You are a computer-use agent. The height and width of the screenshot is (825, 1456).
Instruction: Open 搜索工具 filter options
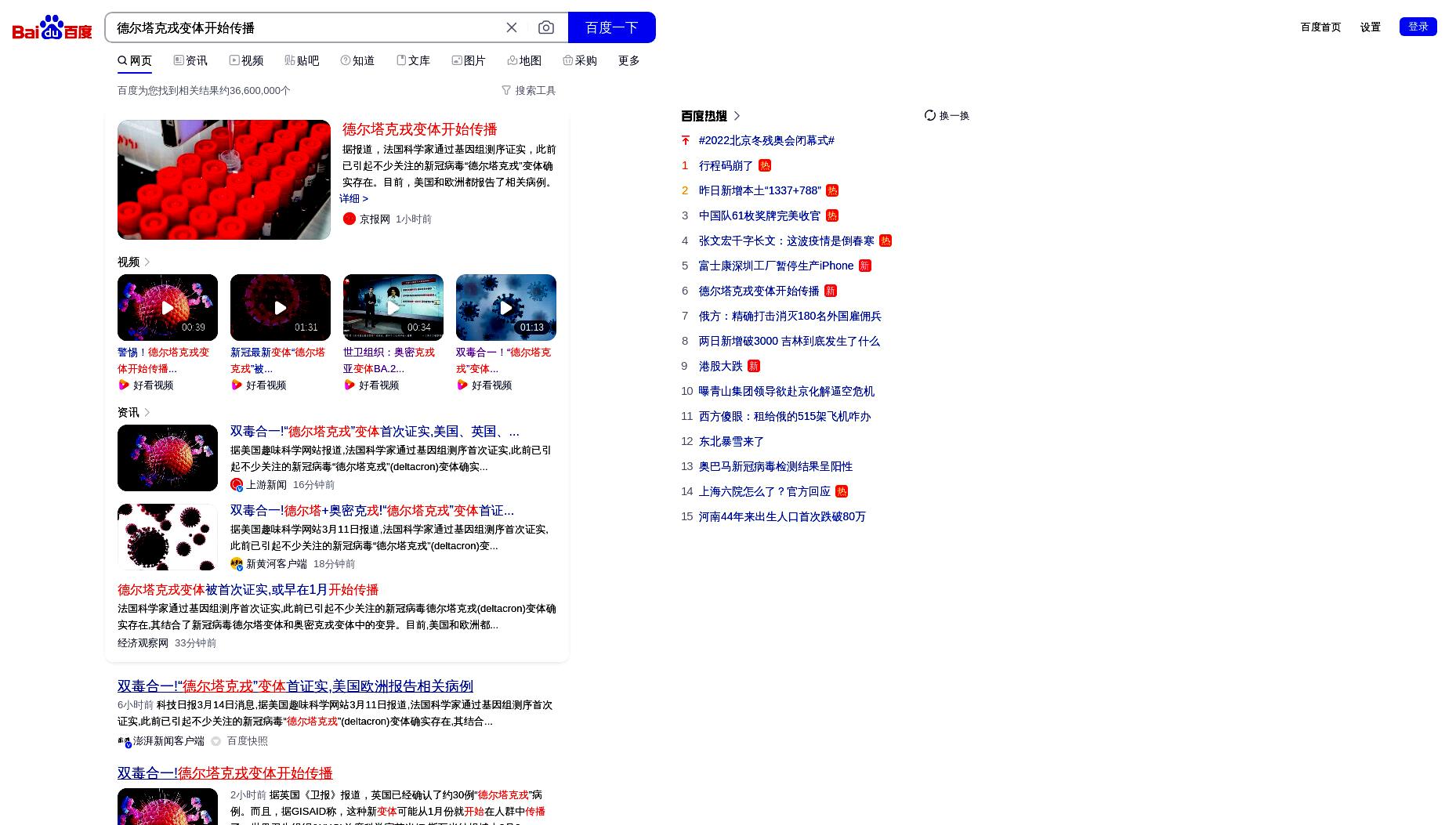click(x=529, y=90)
